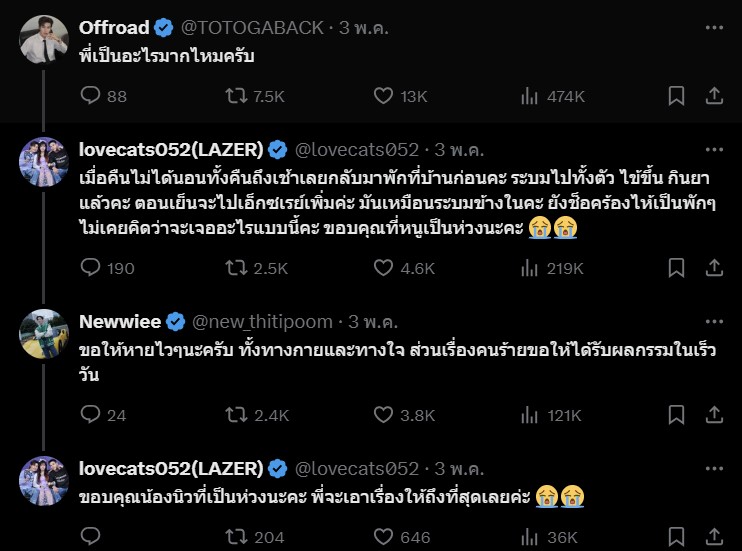Share Newwiee's get-well tweet

coord(714,415)
